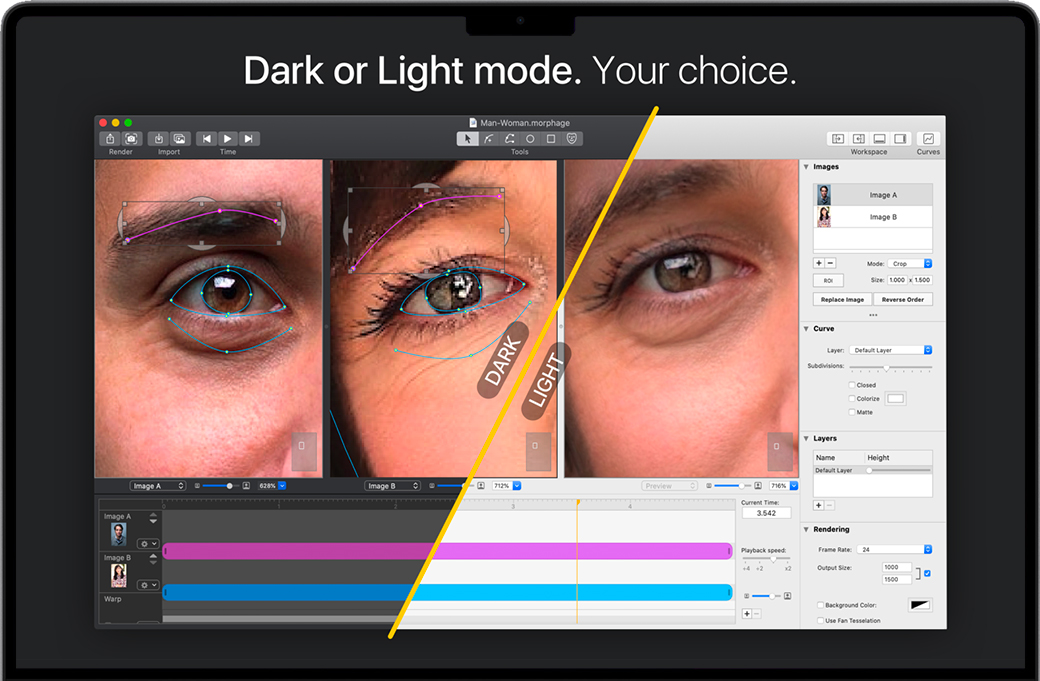The width and height of the screenshot is (1040, 681).
Task: Select the circle shape tool
Action: click(x=530, y=139)
